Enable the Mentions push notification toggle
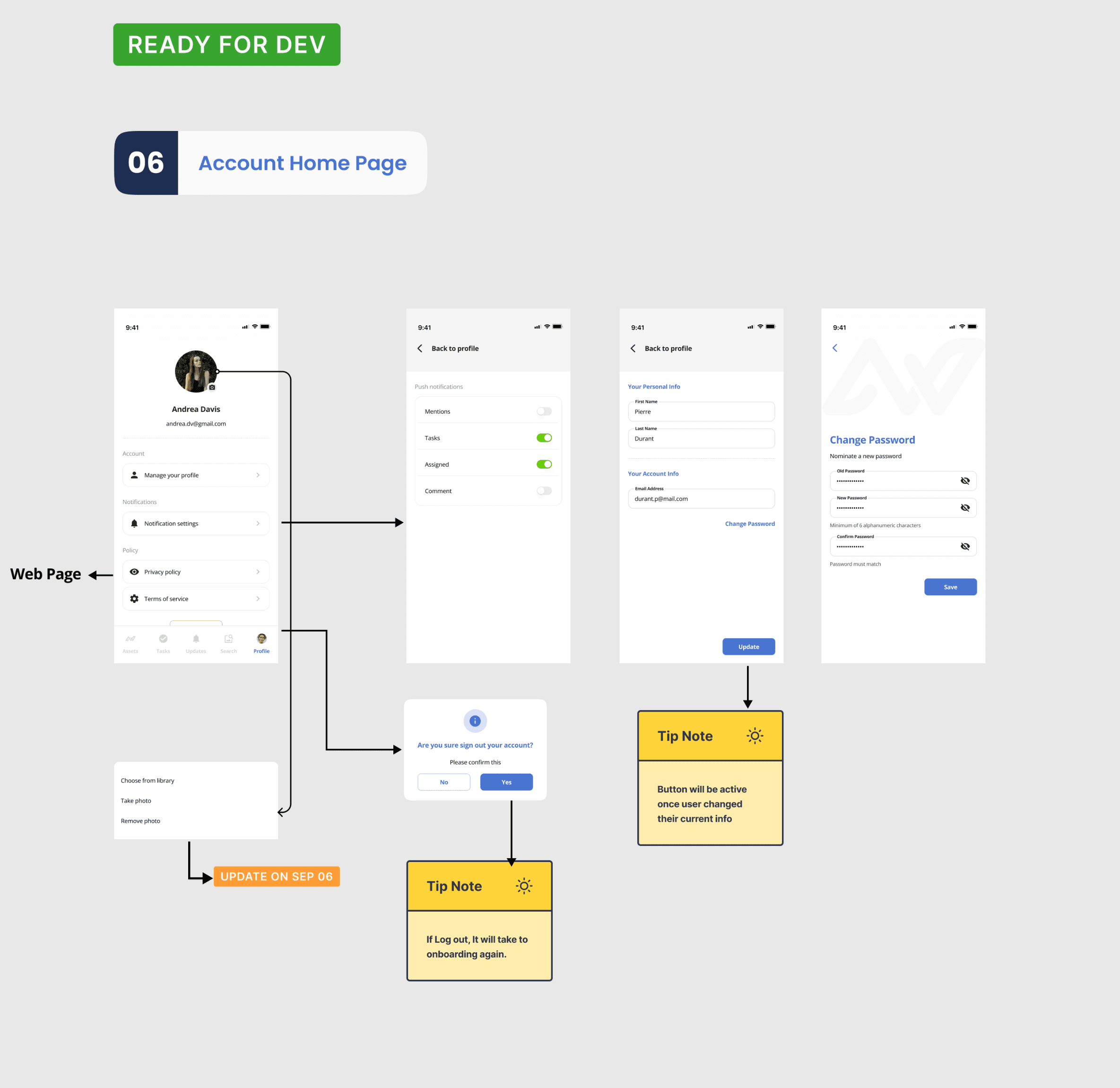The image size is (1120, 1088). tap(544, 411)
